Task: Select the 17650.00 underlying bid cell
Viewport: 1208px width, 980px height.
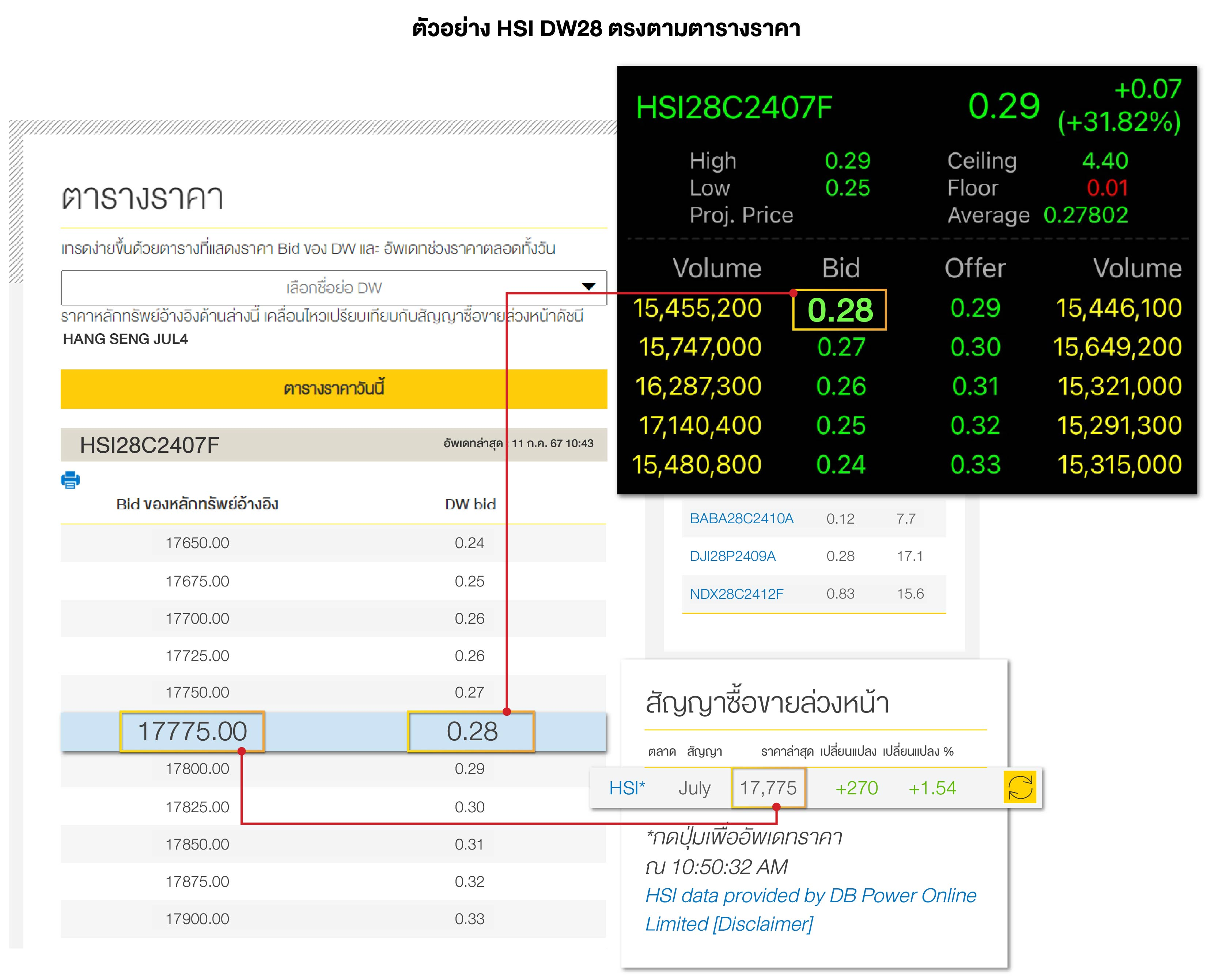Action: click(x=197, y=543)
